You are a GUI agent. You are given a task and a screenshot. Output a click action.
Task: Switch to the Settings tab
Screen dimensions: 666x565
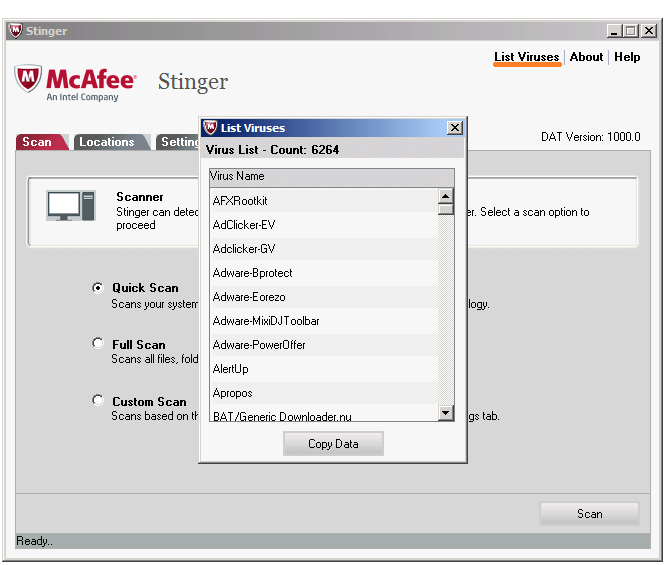178,142
